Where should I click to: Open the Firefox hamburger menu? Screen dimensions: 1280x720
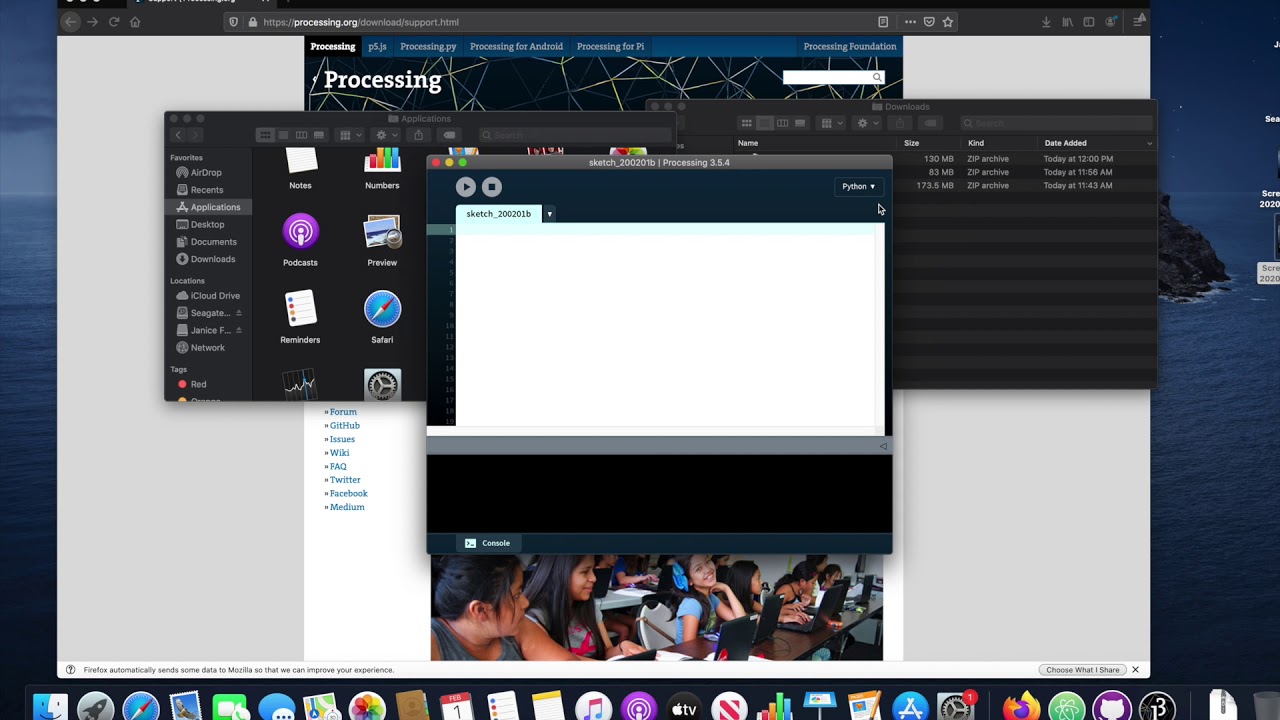tap(1139, 22)
